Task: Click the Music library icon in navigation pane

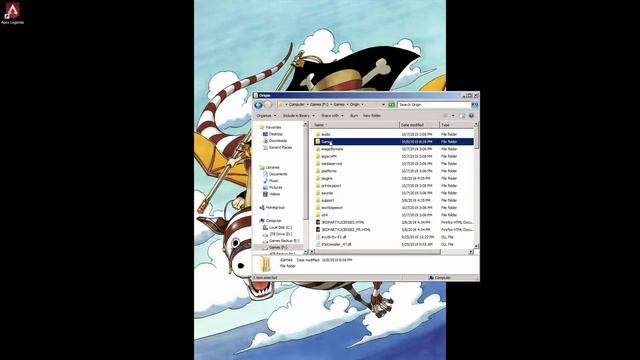Action: [x=265, y=181]
